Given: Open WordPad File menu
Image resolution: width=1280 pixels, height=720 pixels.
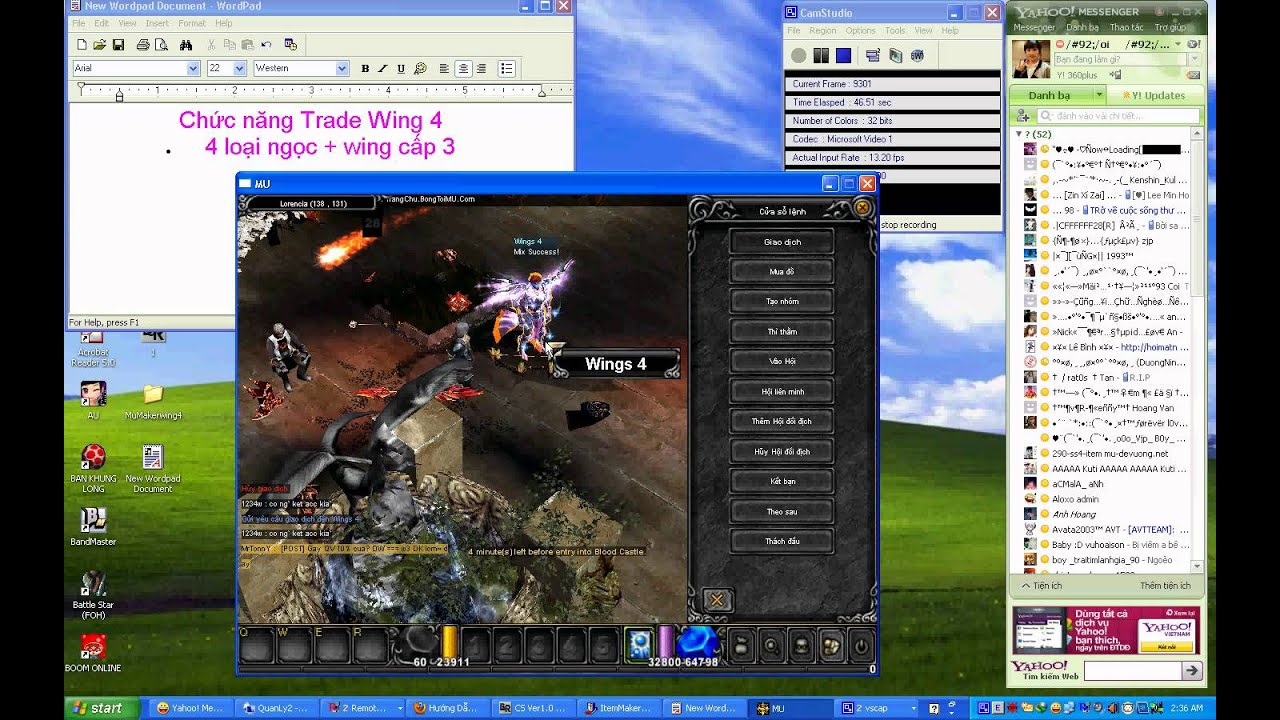Looking at the screenshot, I should tap(78, 23).
